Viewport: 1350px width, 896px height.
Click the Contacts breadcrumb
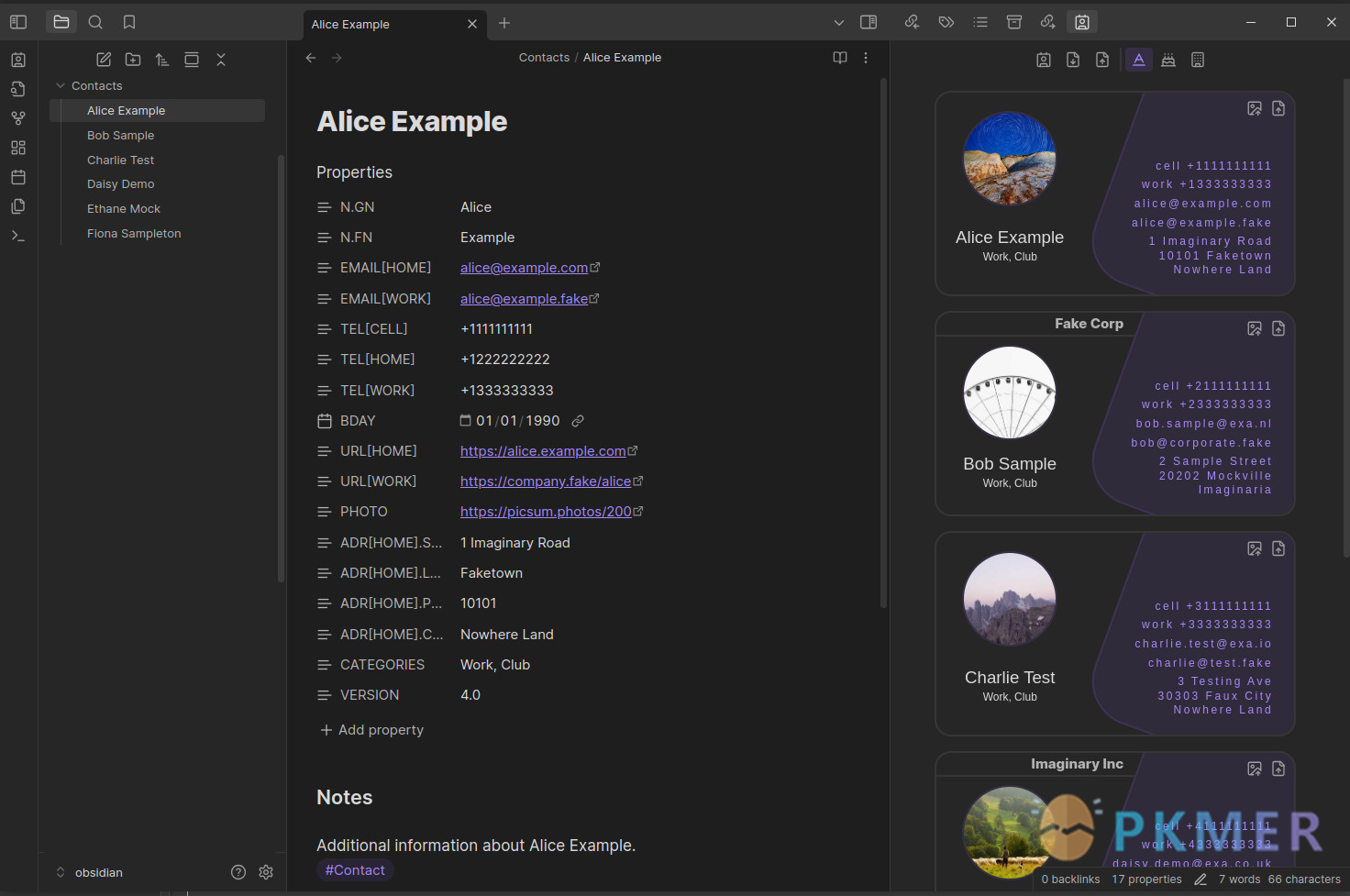coord(544,57)
